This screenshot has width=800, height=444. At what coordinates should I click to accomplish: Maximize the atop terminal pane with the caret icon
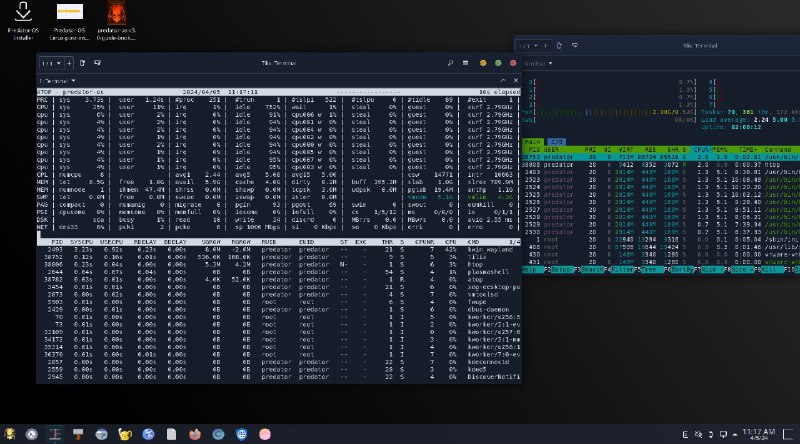click(503, 81)
